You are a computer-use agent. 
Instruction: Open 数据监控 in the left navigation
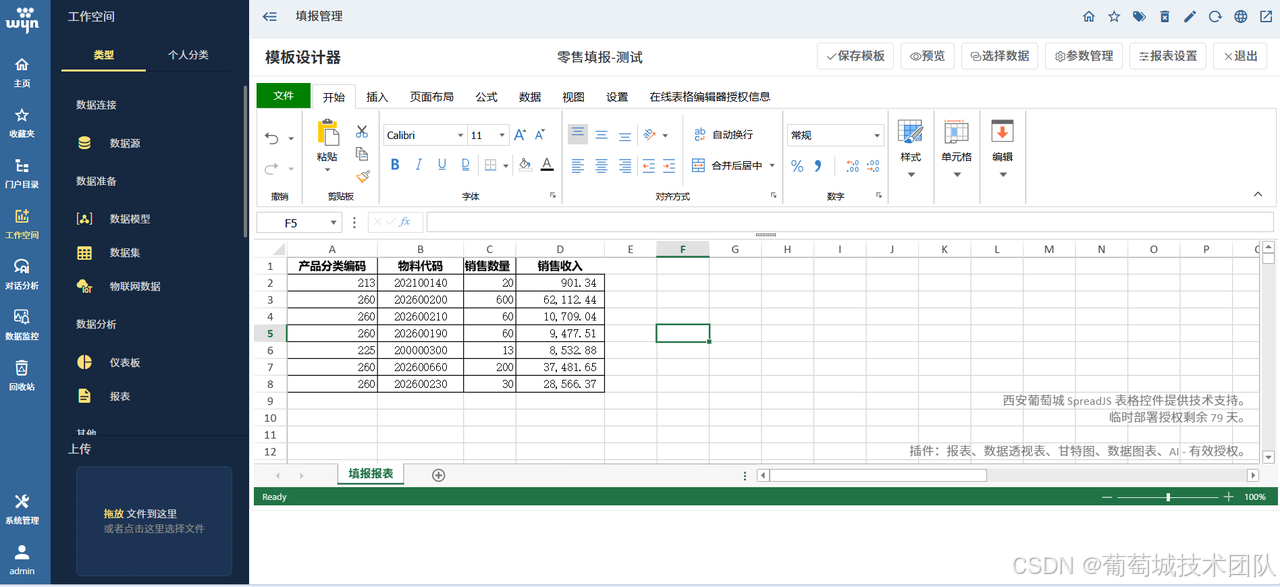click(x=22, y=324)
